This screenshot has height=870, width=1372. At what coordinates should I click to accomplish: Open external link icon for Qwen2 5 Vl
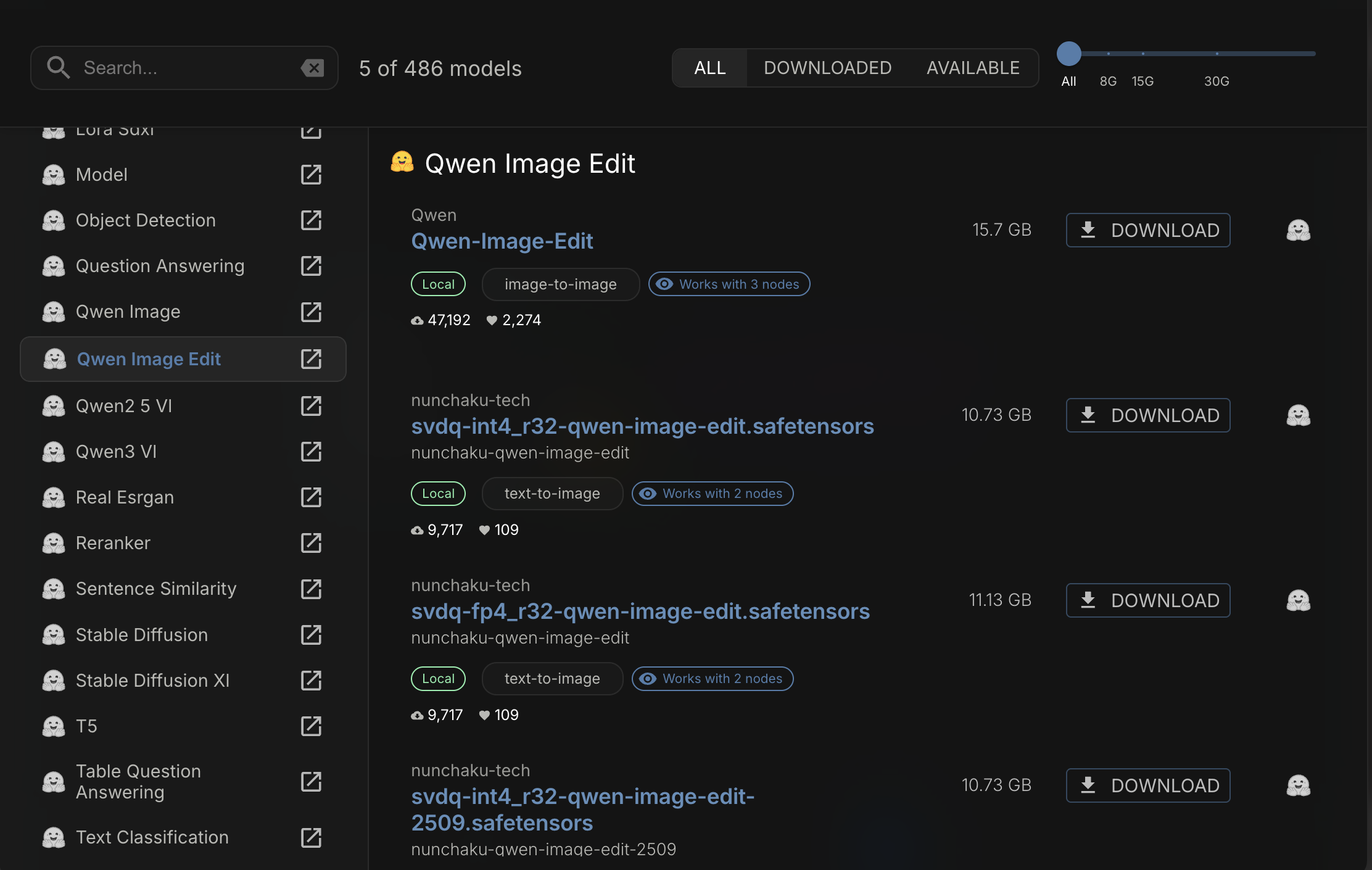pyautogui.click(x=311, y=406)
